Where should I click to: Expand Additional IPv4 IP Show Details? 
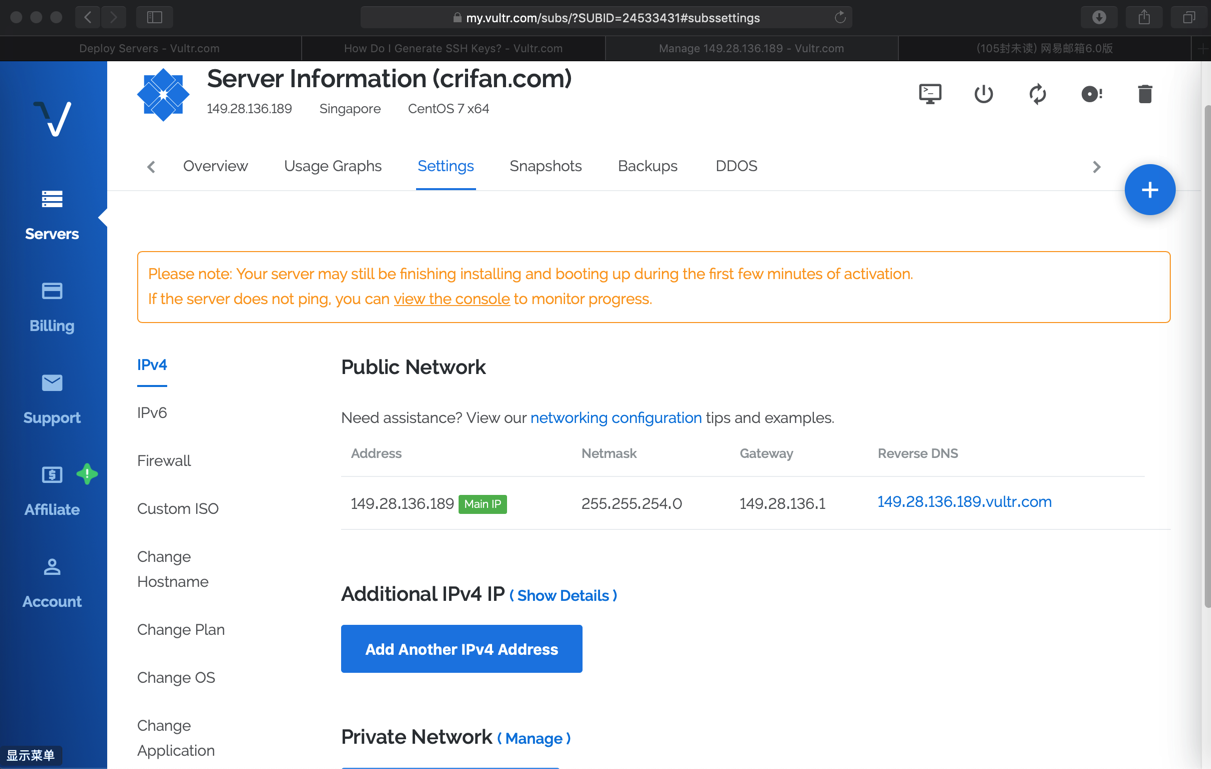(x=563, y=596)
